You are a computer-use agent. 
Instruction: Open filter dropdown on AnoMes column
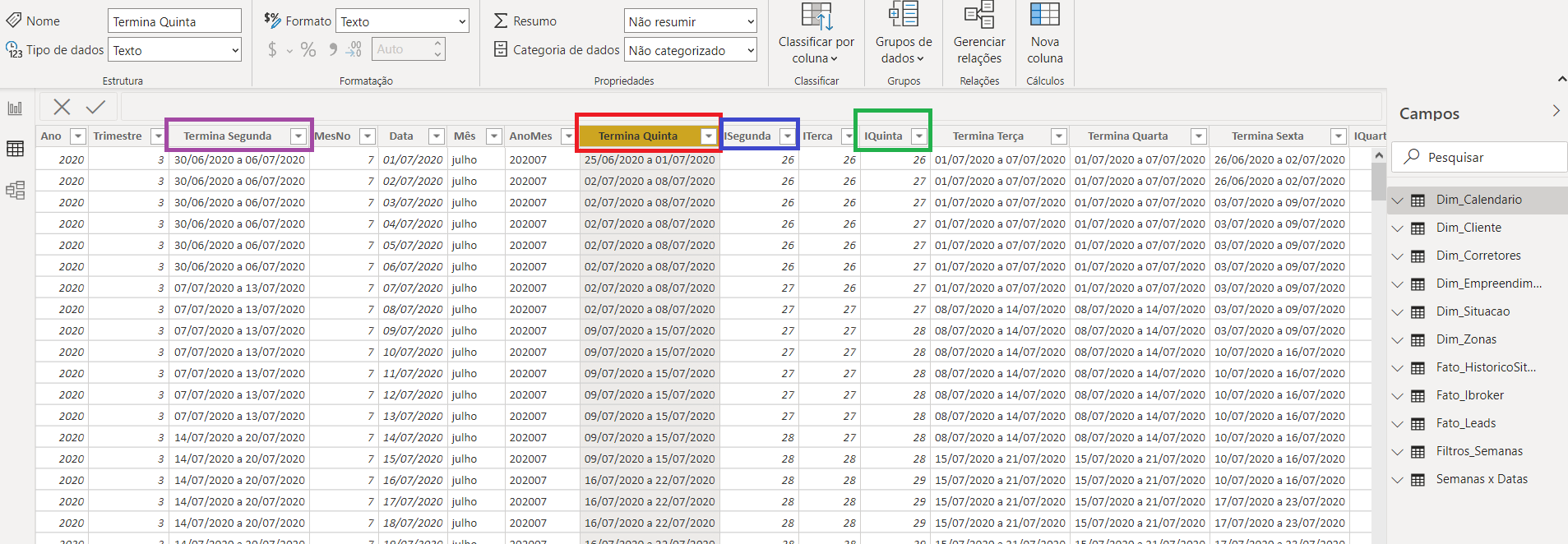[x=567, y=136]
